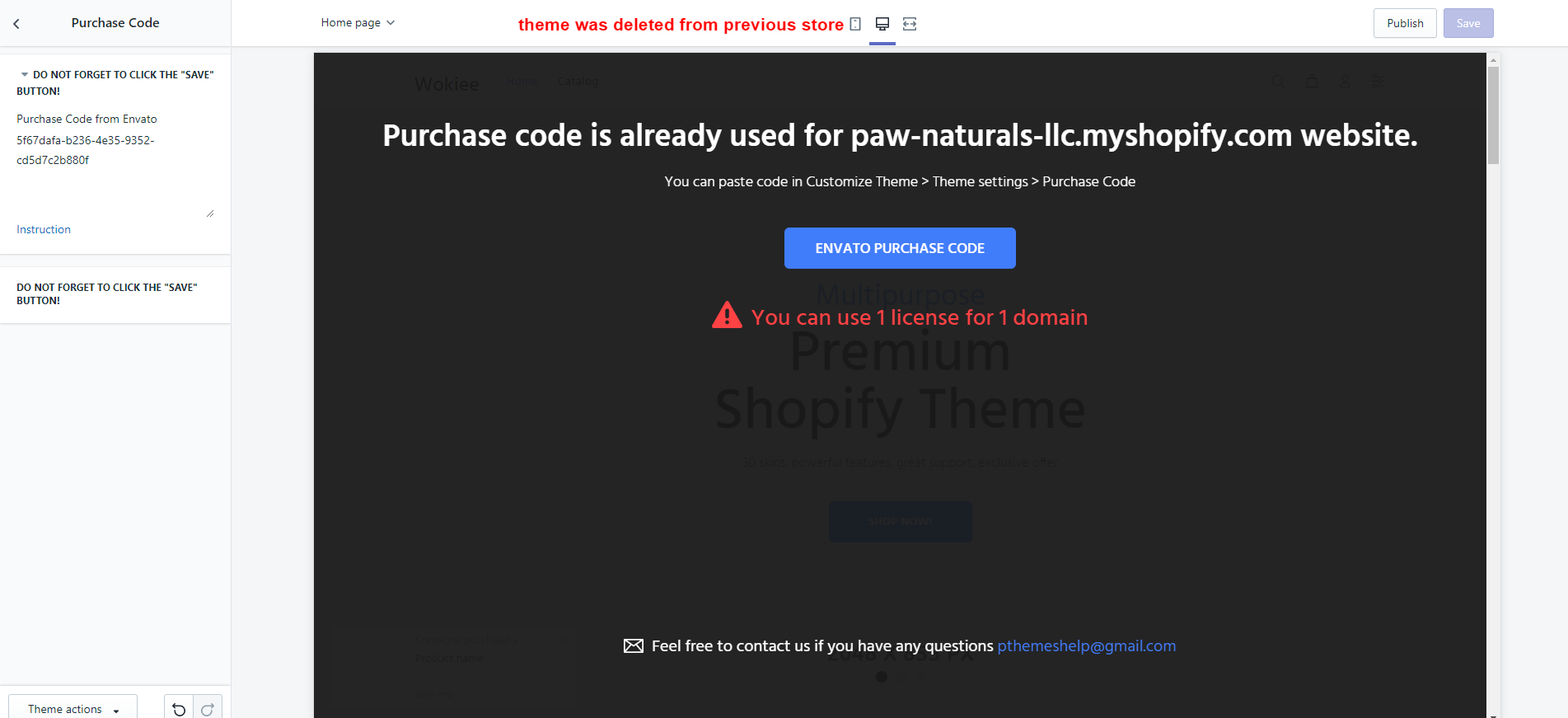Collapse the "DO NOT FORGET" section triangle
Viewport: 1568px width, 718px height.
(24, 75)
